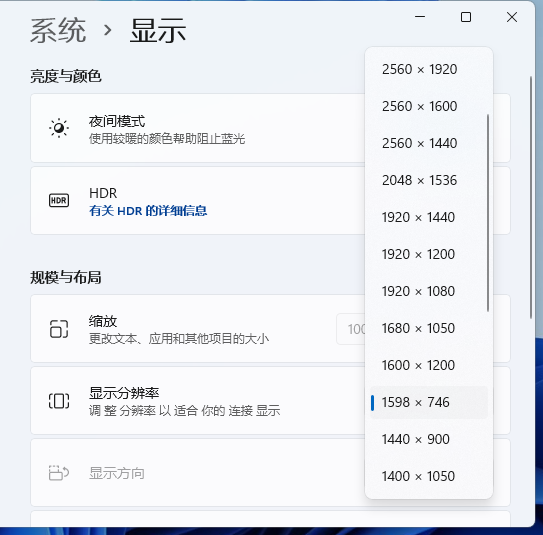Minimize the Settings window
543x535 pixels.
(x=420, y=17)
